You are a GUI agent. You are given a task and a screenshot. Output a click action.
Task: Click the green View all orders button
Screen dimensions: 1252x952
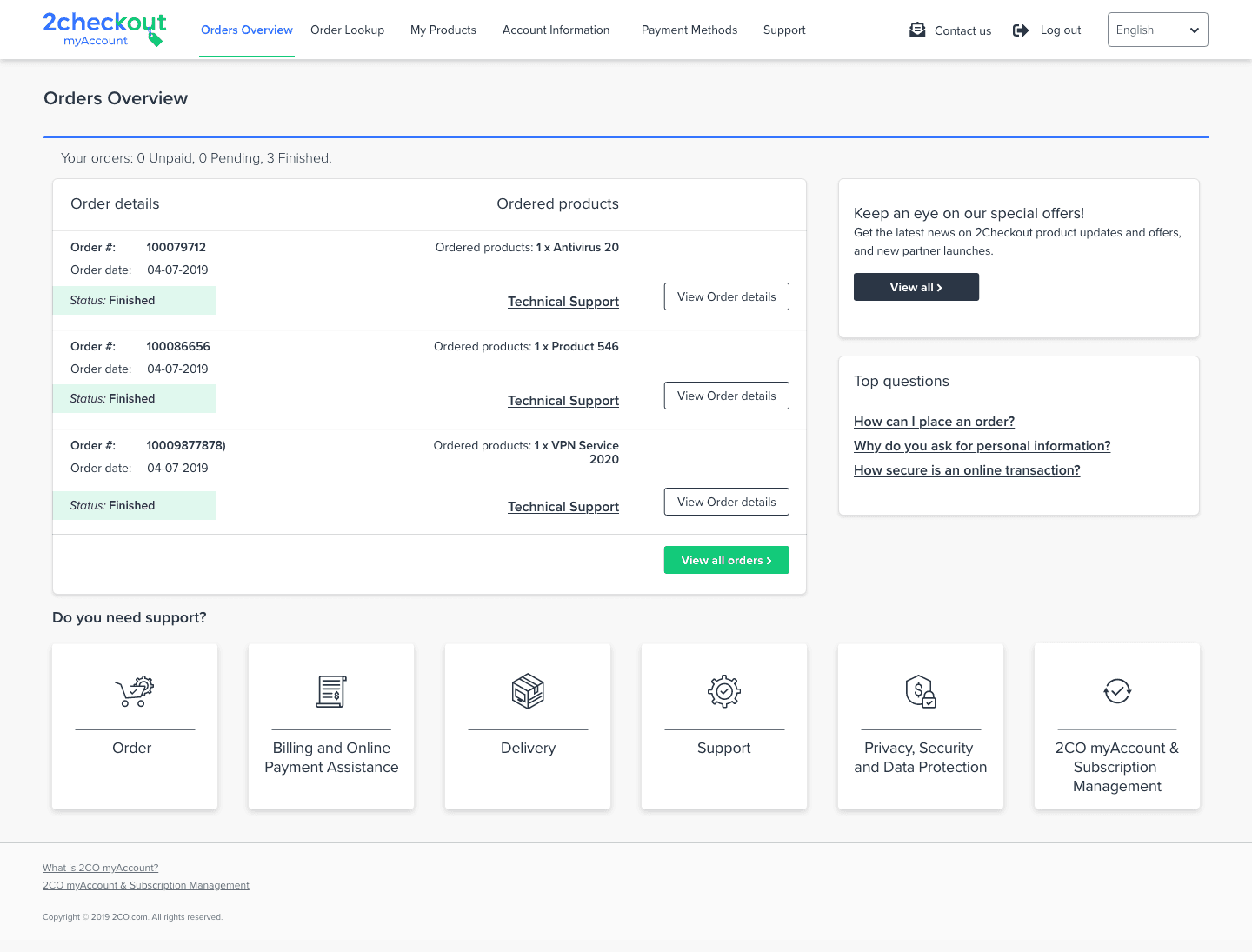point(727,560)
